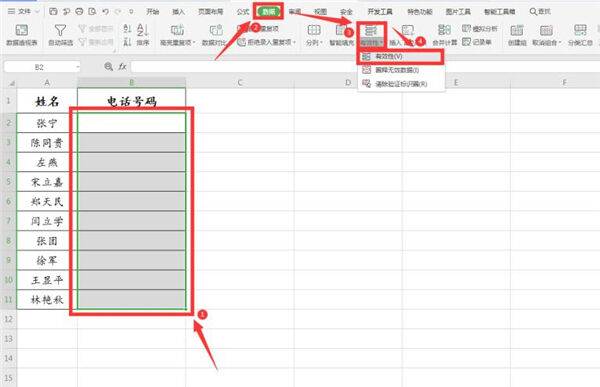The width and height of the screenshot is (600, 387).
Task: Click the fx insert function icon
Action: click(x=122, y=67)
